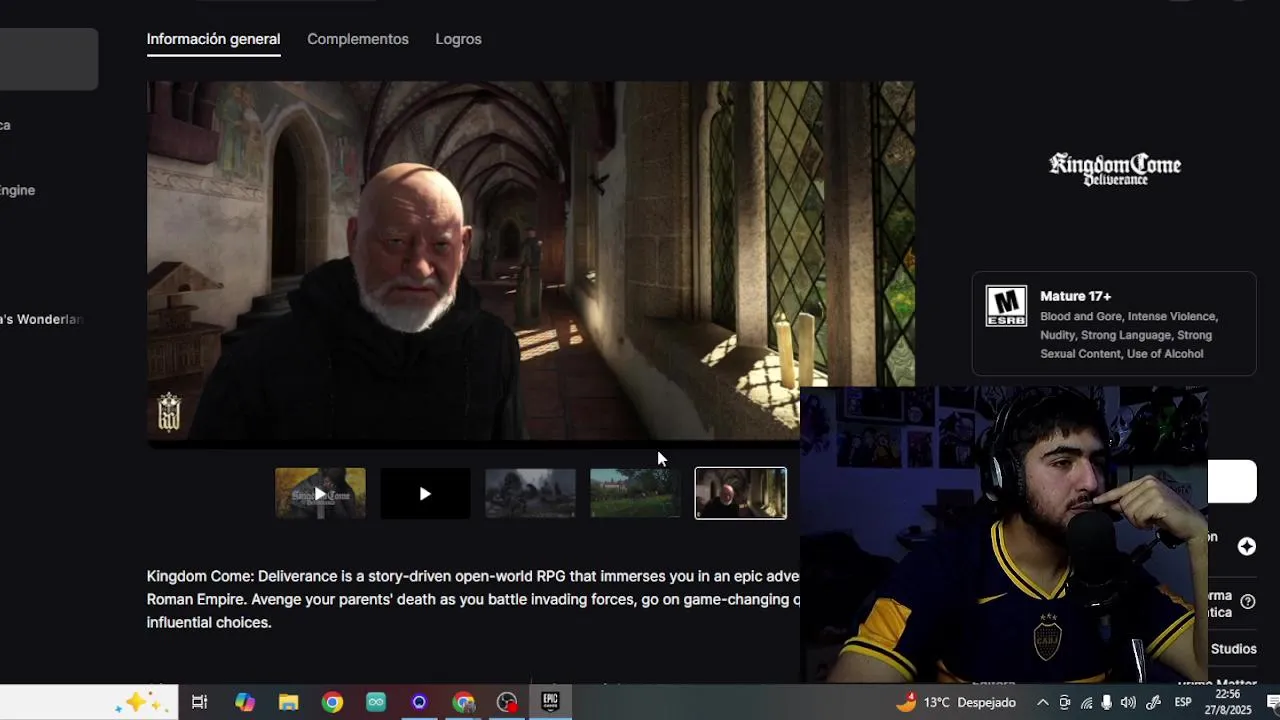Image resolution: width=1280 pixels, height=720 pixels.
Task: Open the OBS Studio taskbar icon
Action: click(x=507, y=702)
